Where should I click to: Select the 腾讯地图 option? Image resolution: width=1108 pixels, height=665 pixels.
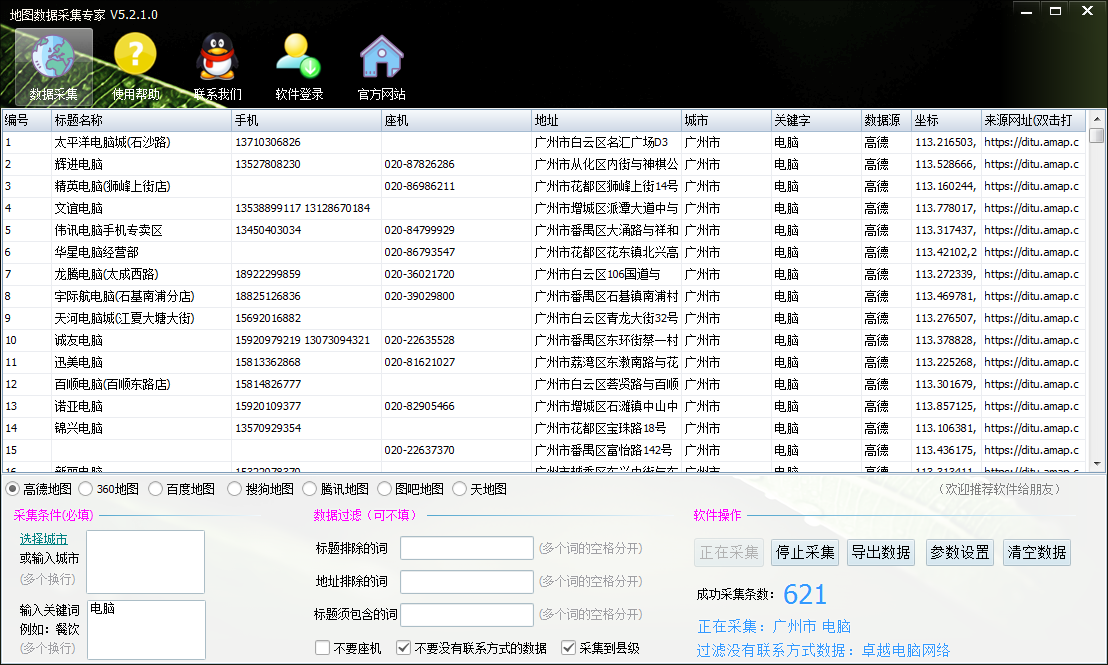311,489
